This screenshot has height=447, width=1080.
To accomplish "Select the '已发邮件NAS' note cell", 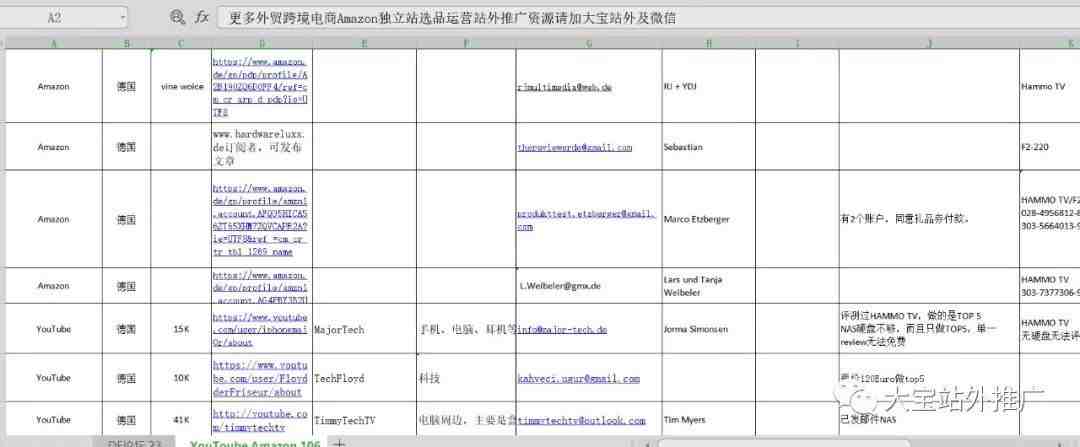I will [929, 419].
